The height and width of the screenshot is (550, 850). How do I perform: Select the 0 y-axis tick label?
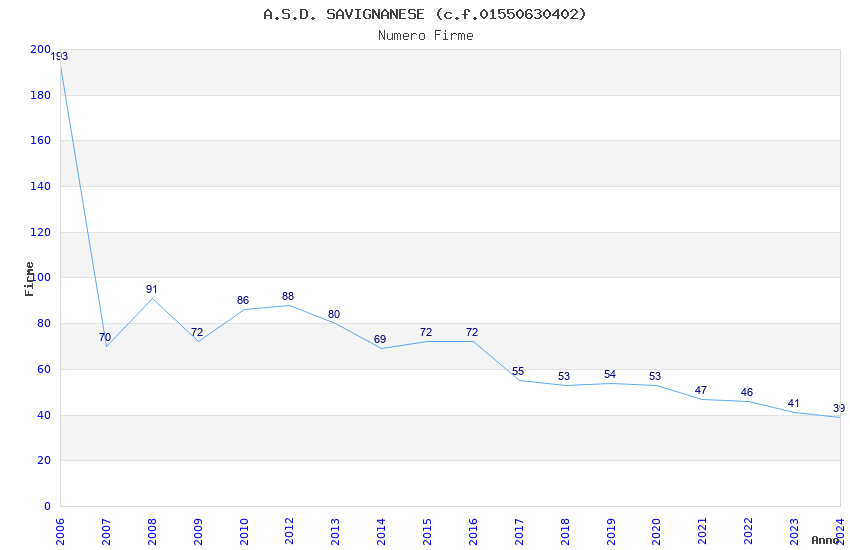point(47,507)
